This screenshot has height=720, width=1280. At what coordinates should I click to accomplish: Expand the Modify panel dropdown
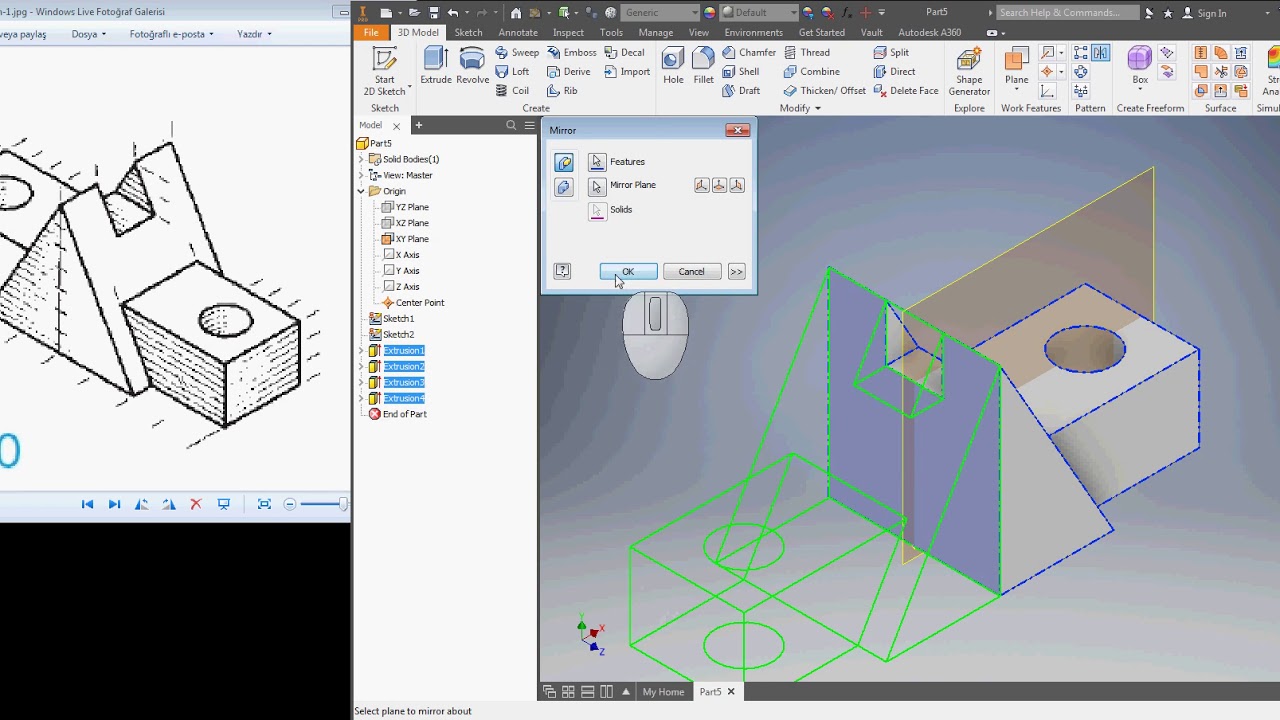[800, 108]
